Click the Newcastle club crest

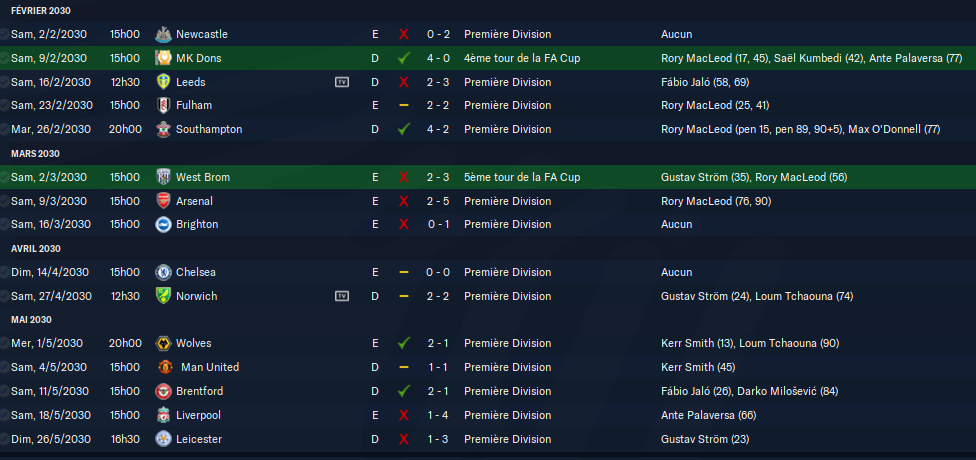click(163, 34)
